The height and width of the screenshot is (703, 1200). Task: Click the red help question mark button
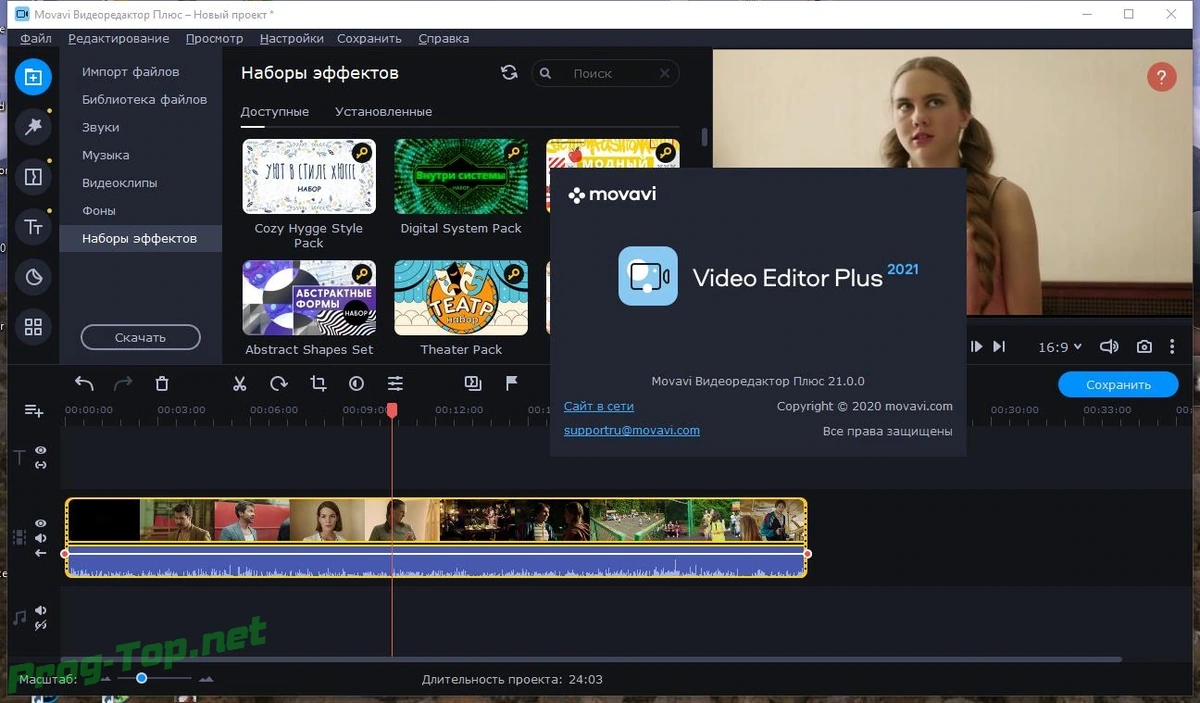click(x=1161, y=77)
